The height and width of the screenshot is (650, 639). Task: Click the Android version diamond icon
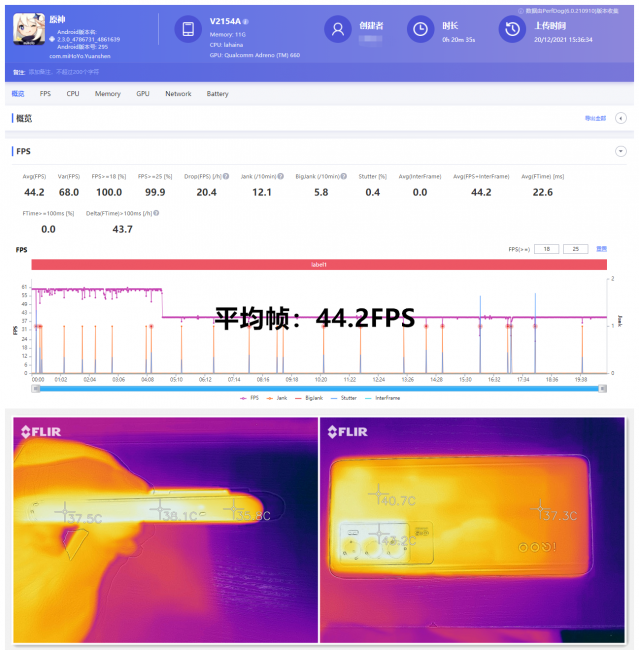52,39
